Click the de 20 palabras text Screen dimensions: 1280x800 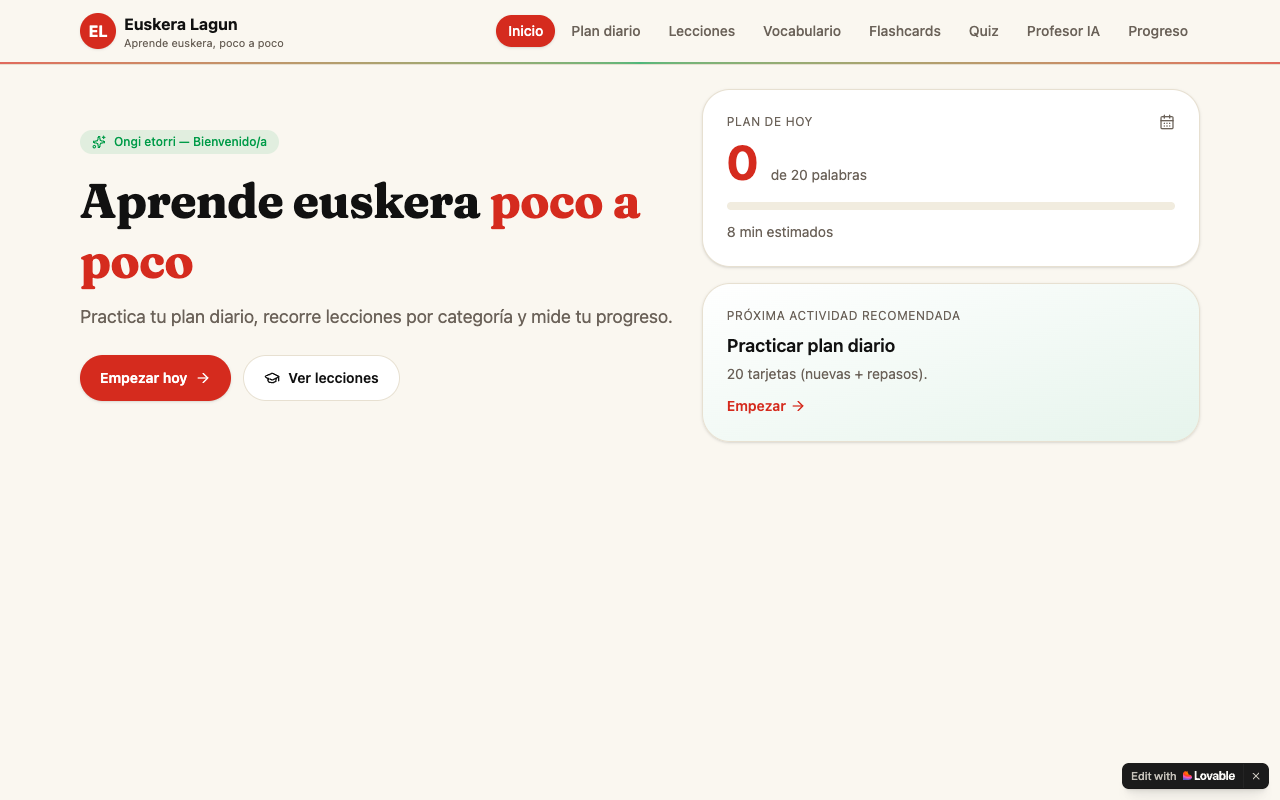tap(819, 175)
